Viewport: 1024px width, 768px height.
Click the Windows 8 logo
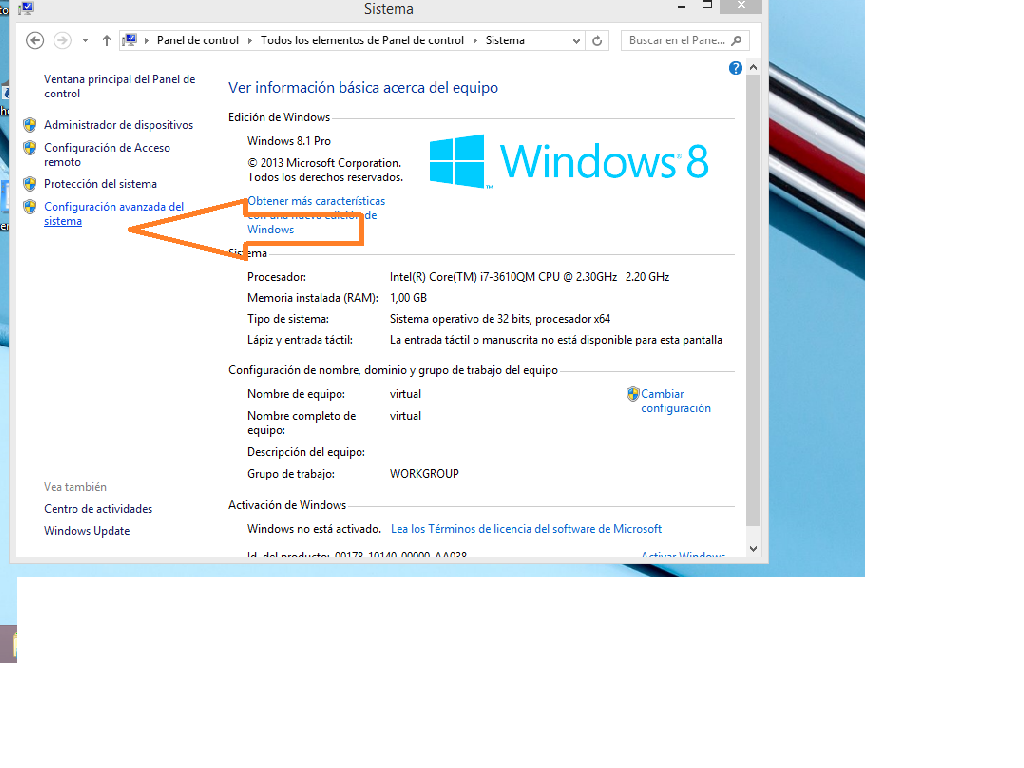(569, 161)
